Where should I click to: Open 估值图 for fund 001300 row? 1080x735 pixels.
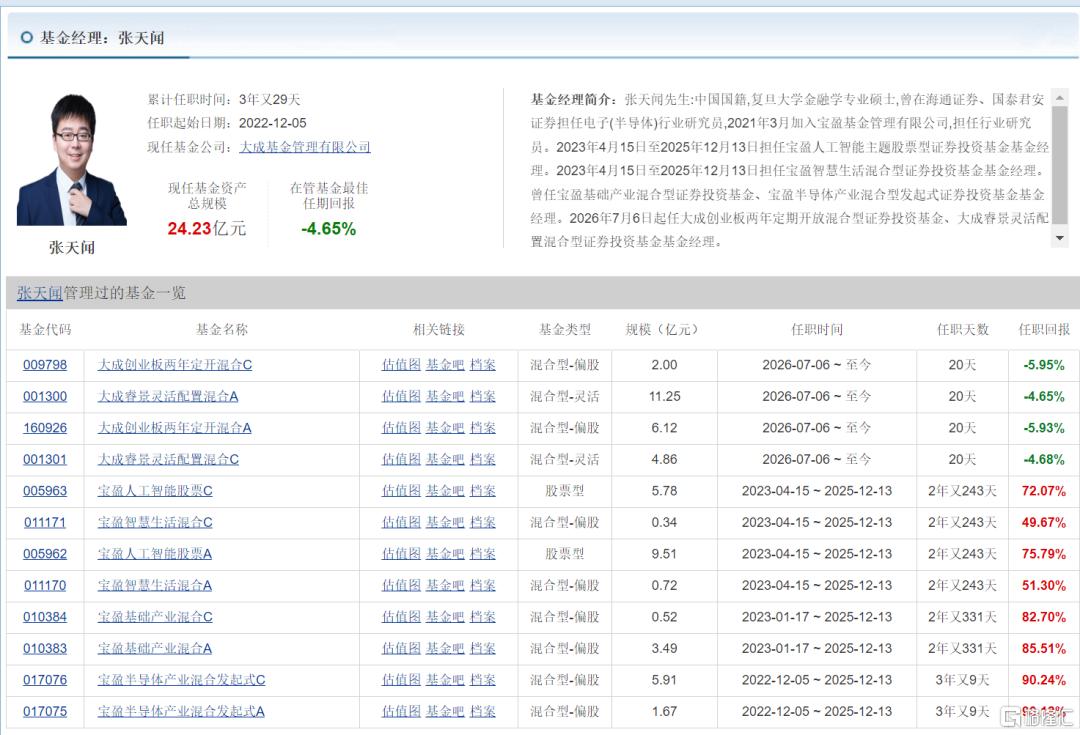pos(401,397)
